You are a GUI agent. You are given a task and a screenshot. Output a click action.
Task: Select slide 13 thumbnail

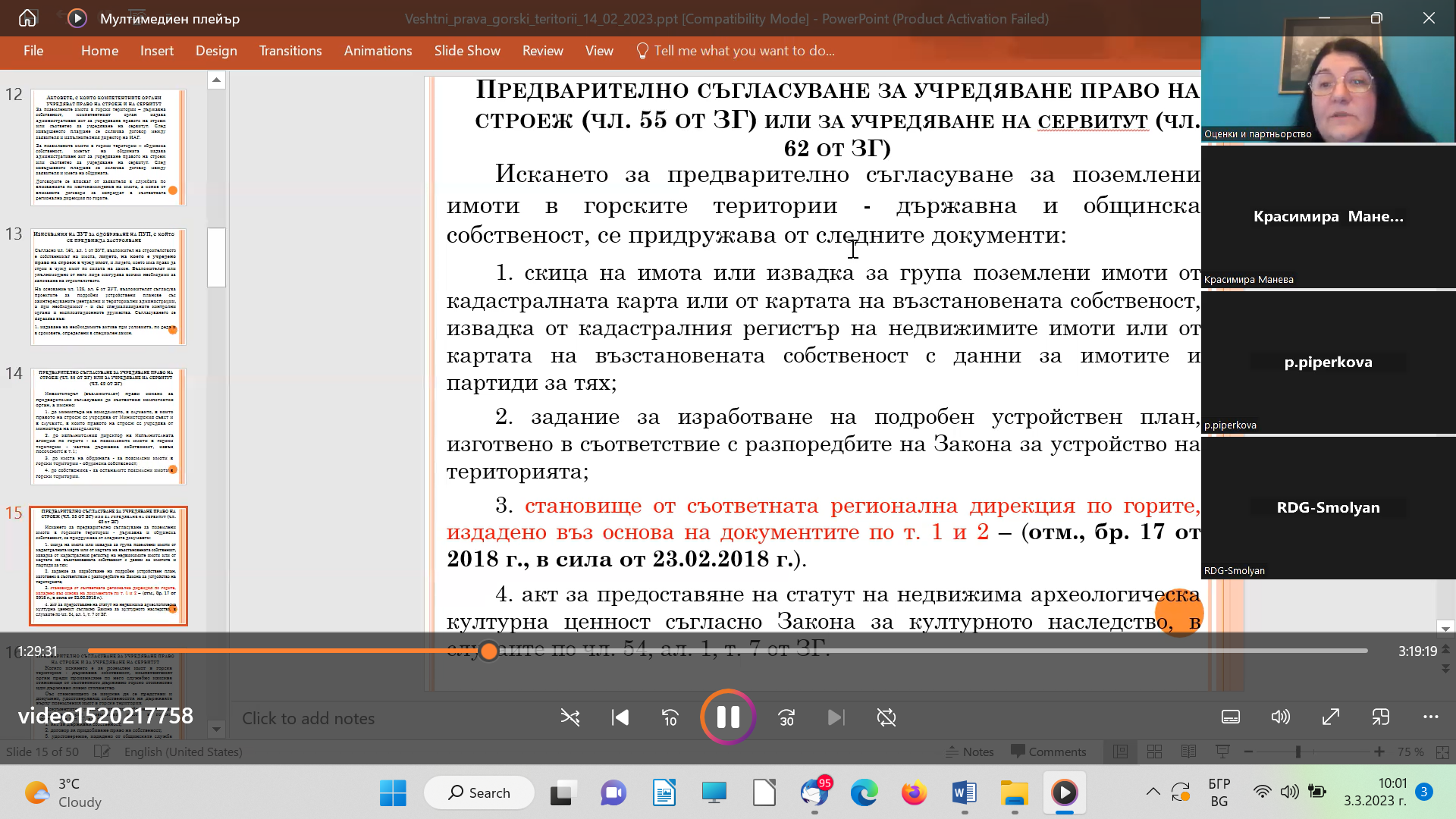click(x=108, y=287)
